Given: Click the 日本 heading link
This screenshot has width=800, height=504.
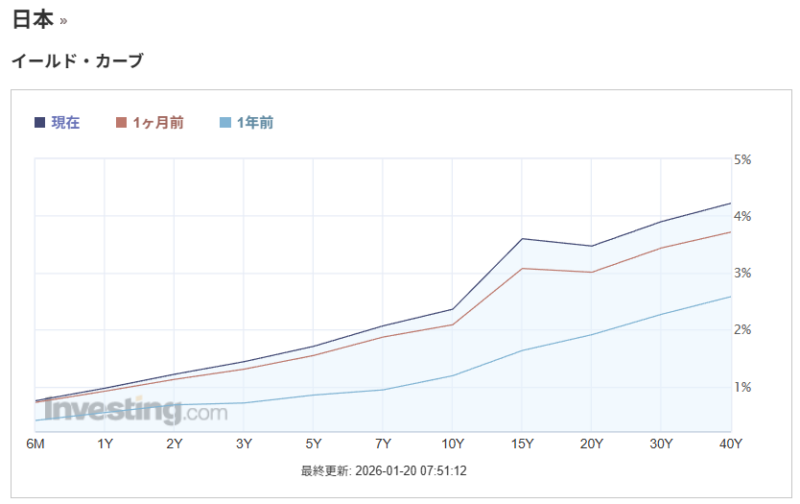Looking at the screenshot, I should point(33,19).
